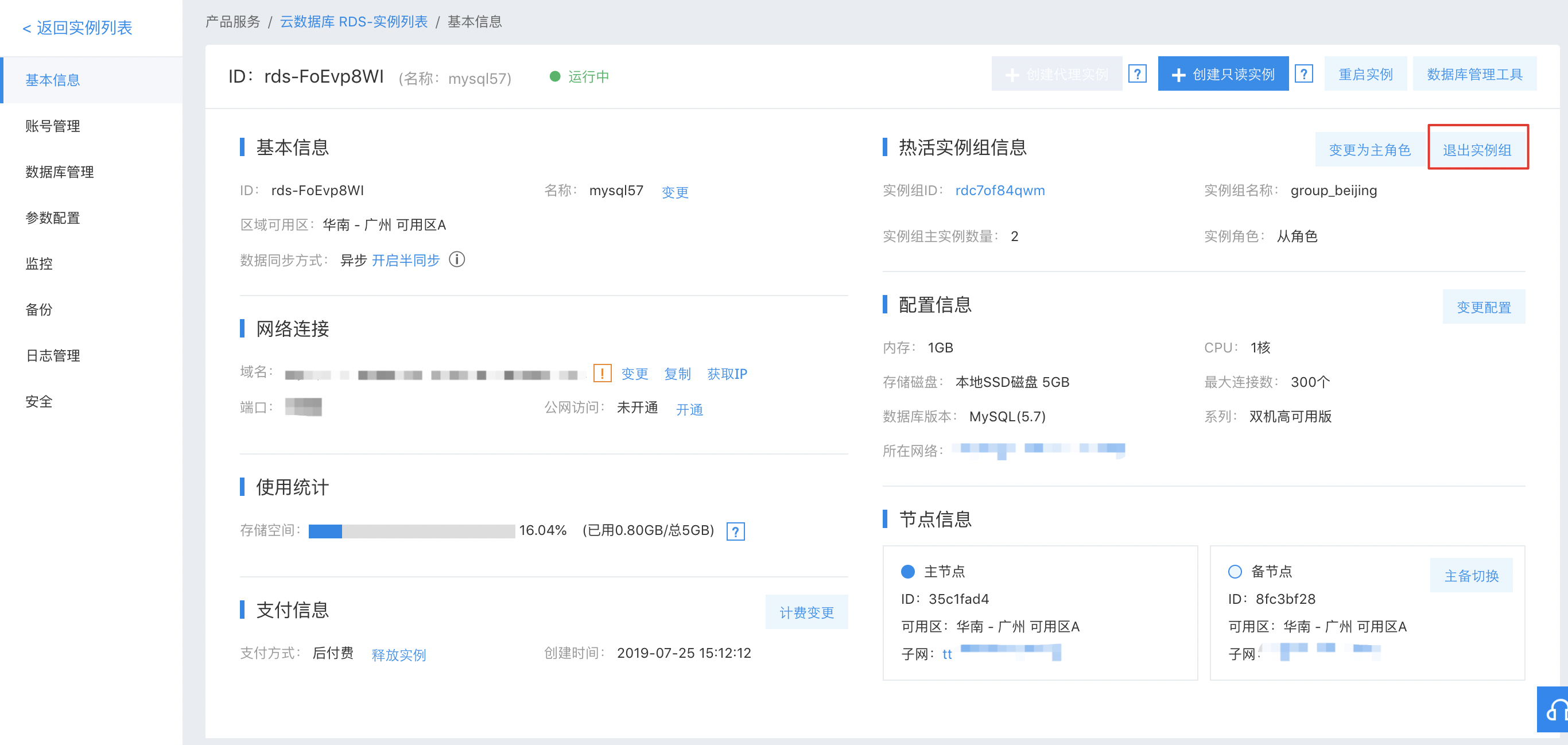The height and width of the screenshot is (745, 1568).
Task: Select the 备节点 radio indicator
Action: tap(1235, 572)
